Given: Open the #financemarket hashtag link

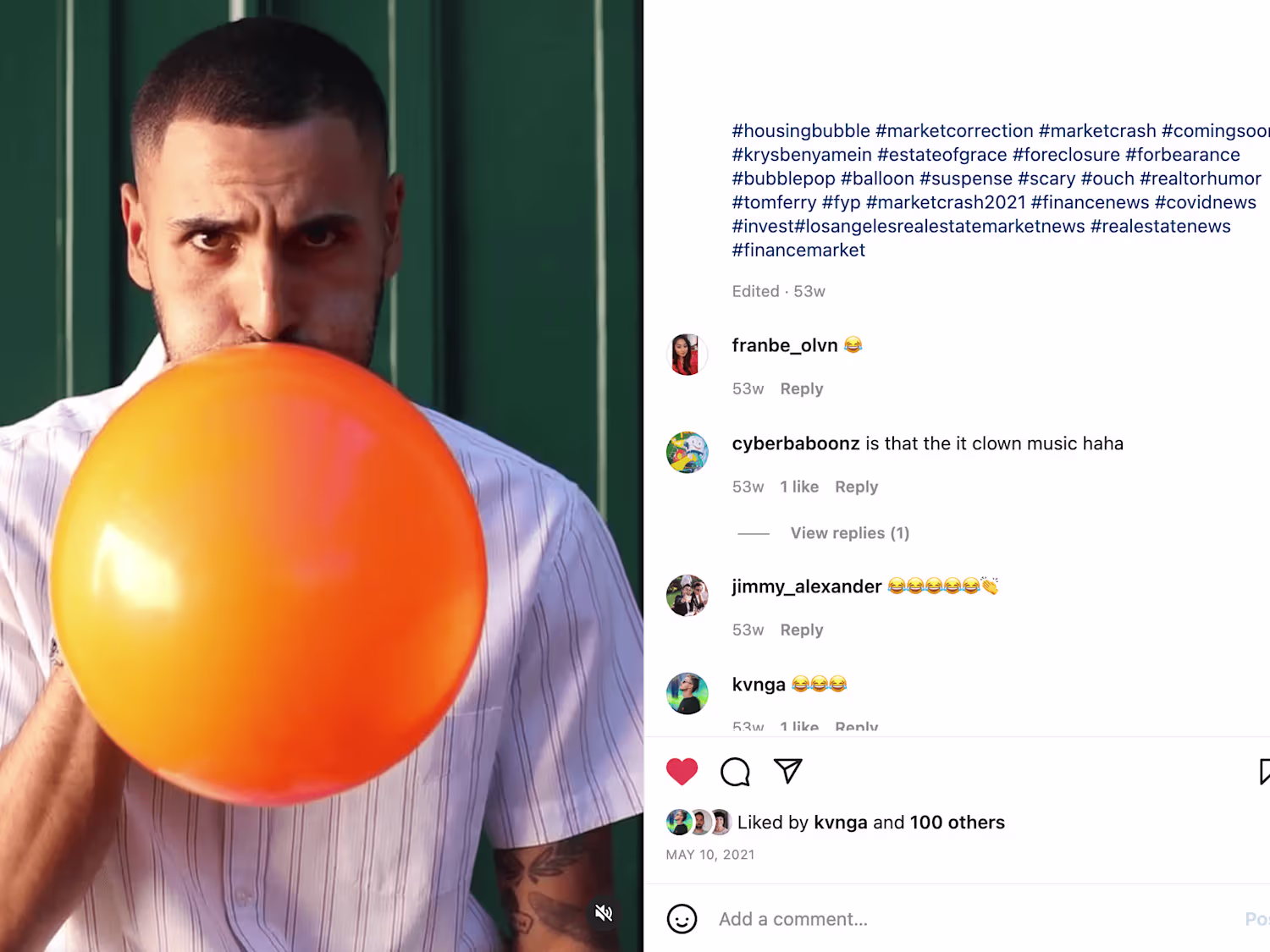Looking at the screenshot, I should (x=798, y=250).
